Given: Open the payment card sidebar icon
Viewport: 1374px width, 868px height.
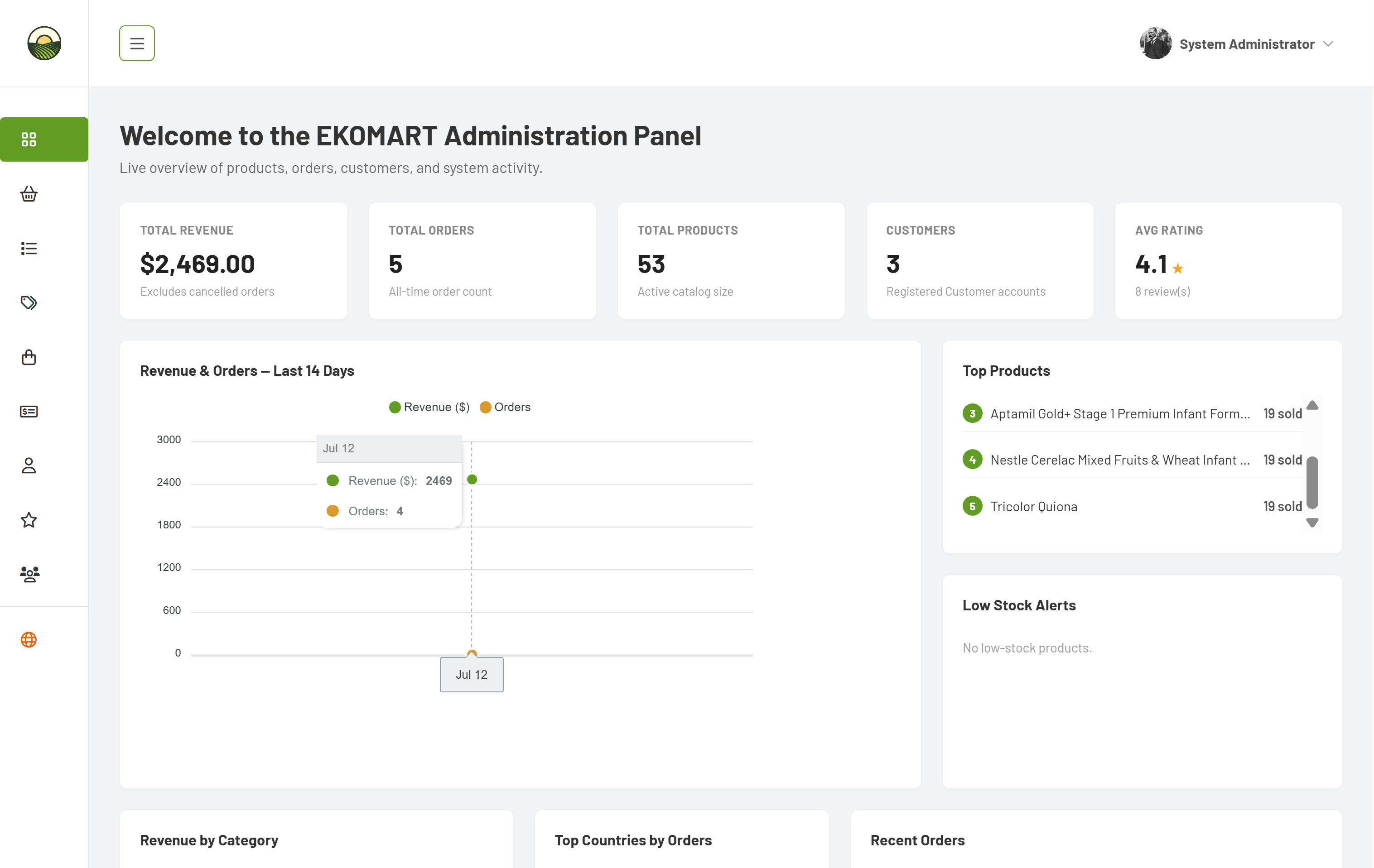Looking at the screenshot, I should click(x=29, y=411).
